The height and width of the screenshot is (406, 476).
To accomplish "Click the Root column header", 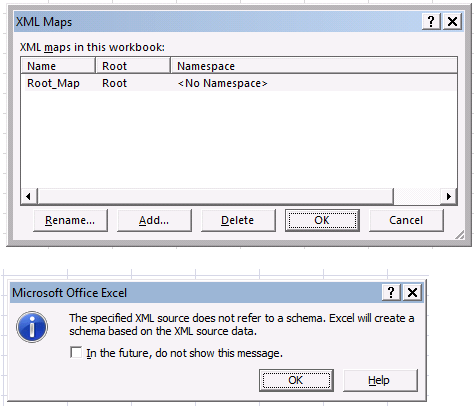I will 133,66.
